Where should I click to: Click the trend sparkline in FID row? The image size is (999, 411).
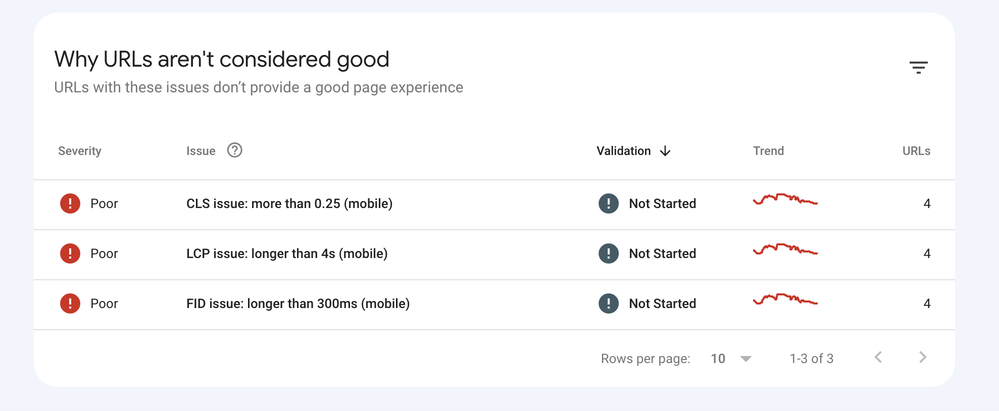785,300
